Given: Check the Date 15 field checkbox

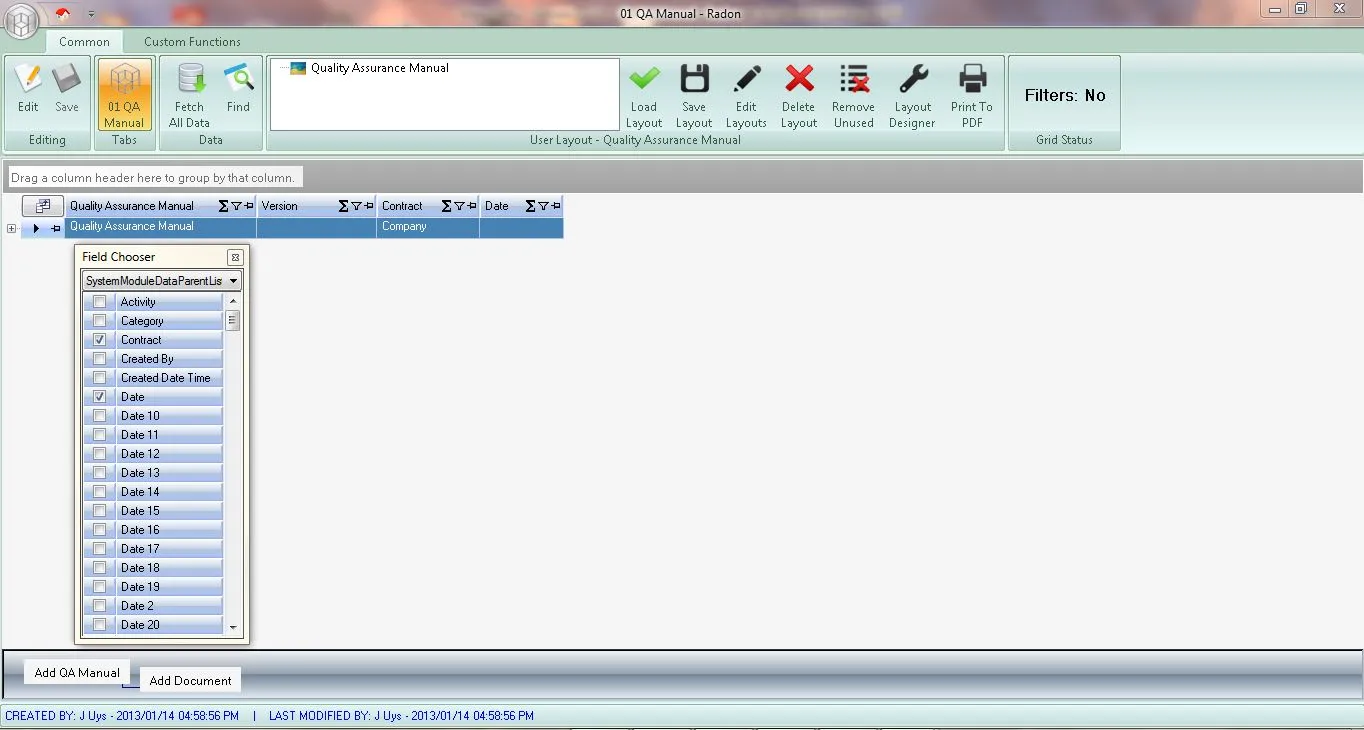Looking at the screenshot, I should tap(99, 511).
